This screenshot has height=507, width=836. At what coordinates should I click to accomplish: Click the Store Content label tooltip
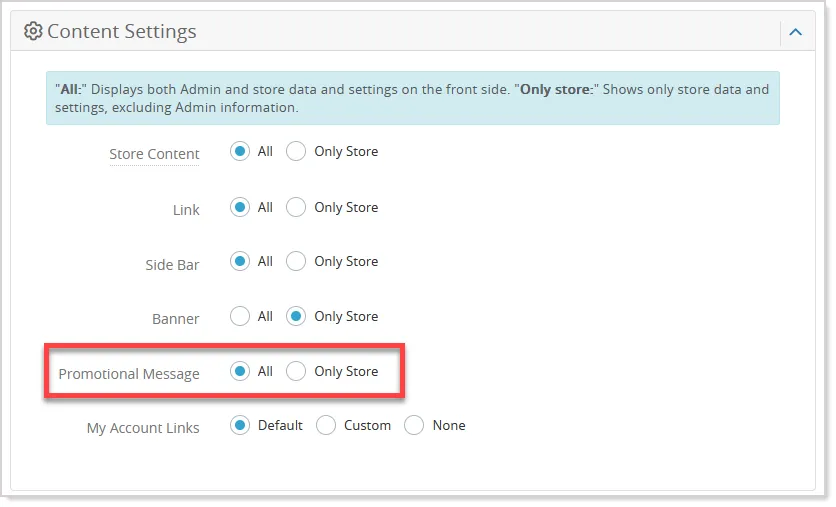pos(154,154)
